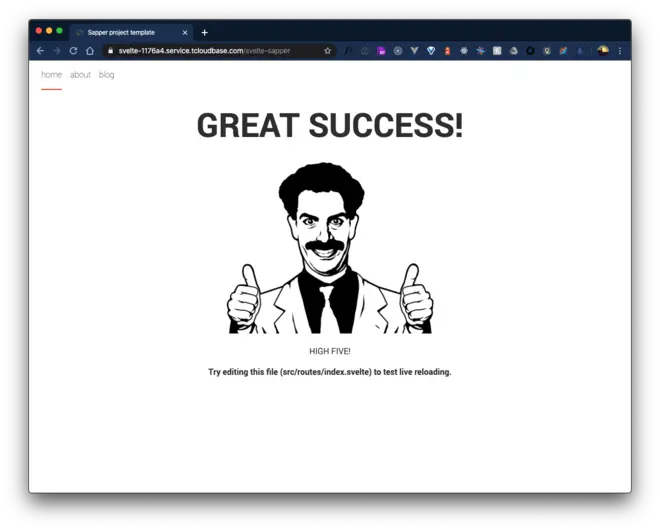Viewport: 660px width, 531px height.
Task: Open a new tab with plus button
Action: 205,32
